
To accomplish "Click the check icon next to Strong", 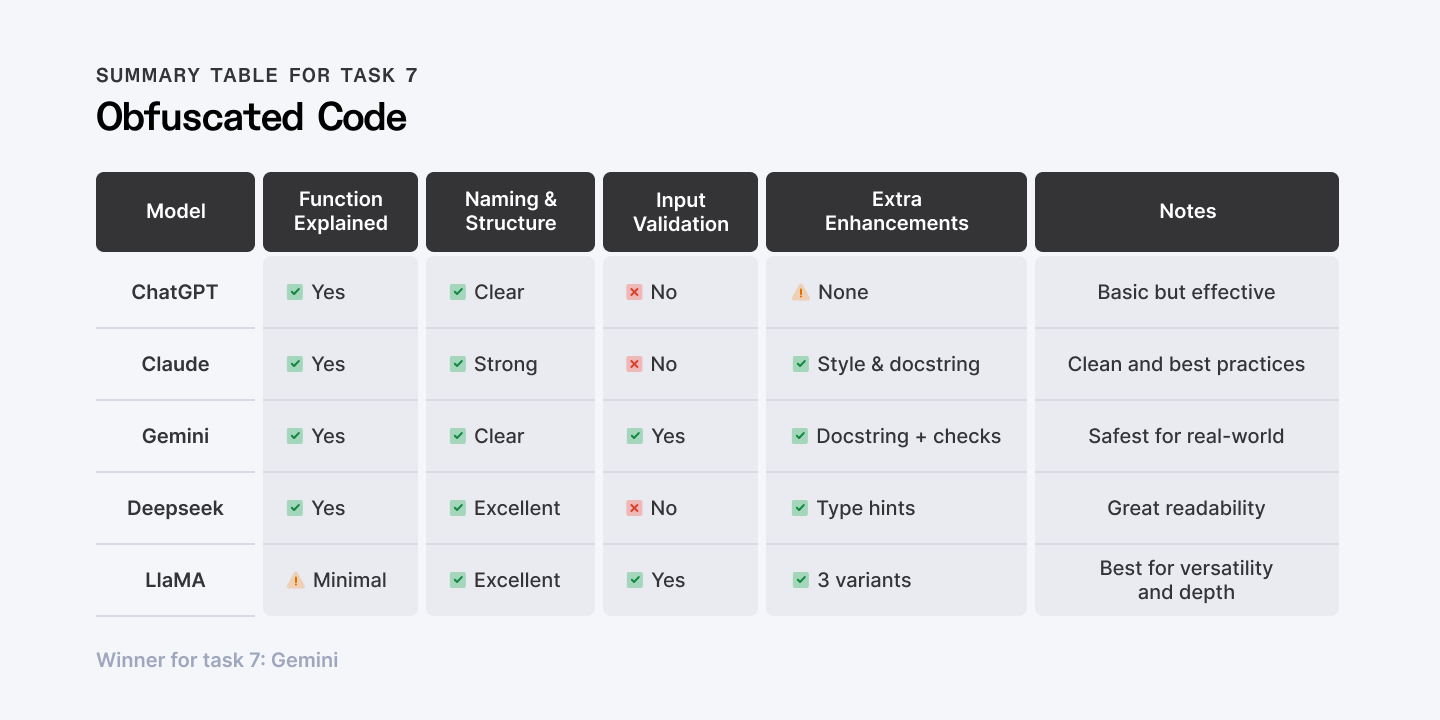I will click(458, 364).
